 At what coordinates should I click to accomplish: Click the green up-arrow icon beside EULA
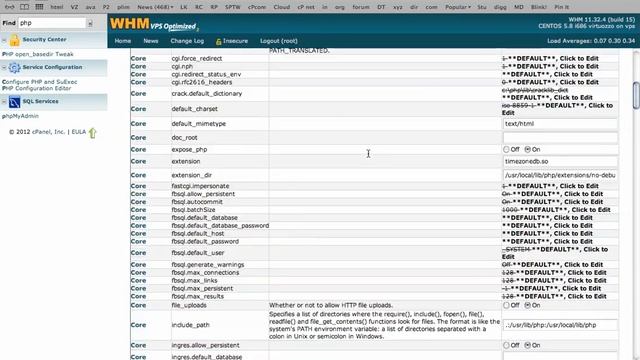(93, 133)
